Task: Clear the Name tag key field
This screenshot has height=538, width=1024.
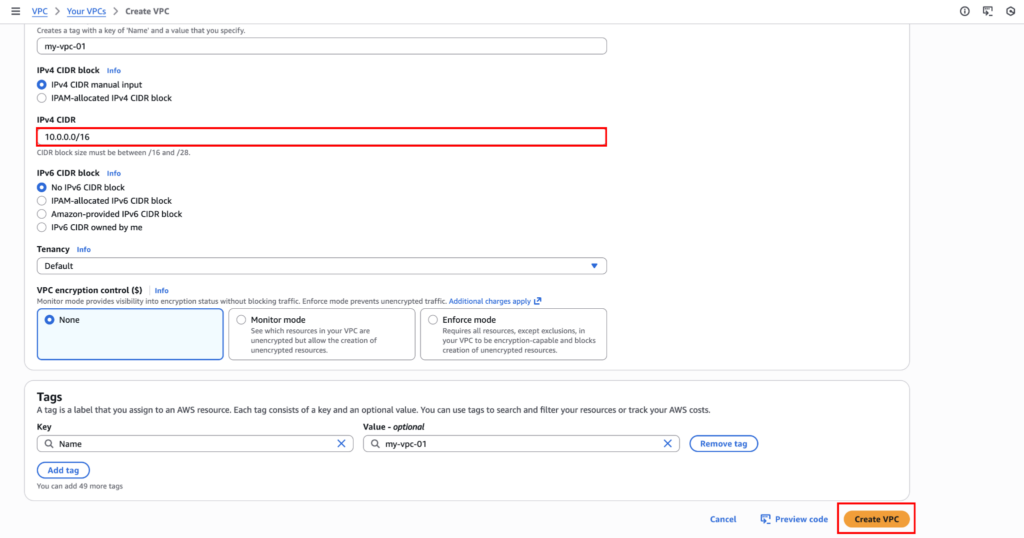Action: tap(340, 443)
